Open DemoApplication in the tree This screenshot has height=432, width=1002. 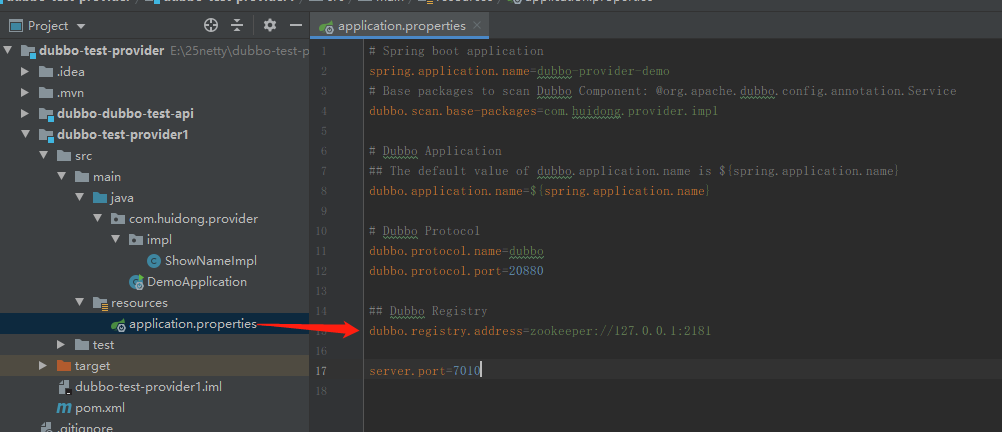pos(197,282)
